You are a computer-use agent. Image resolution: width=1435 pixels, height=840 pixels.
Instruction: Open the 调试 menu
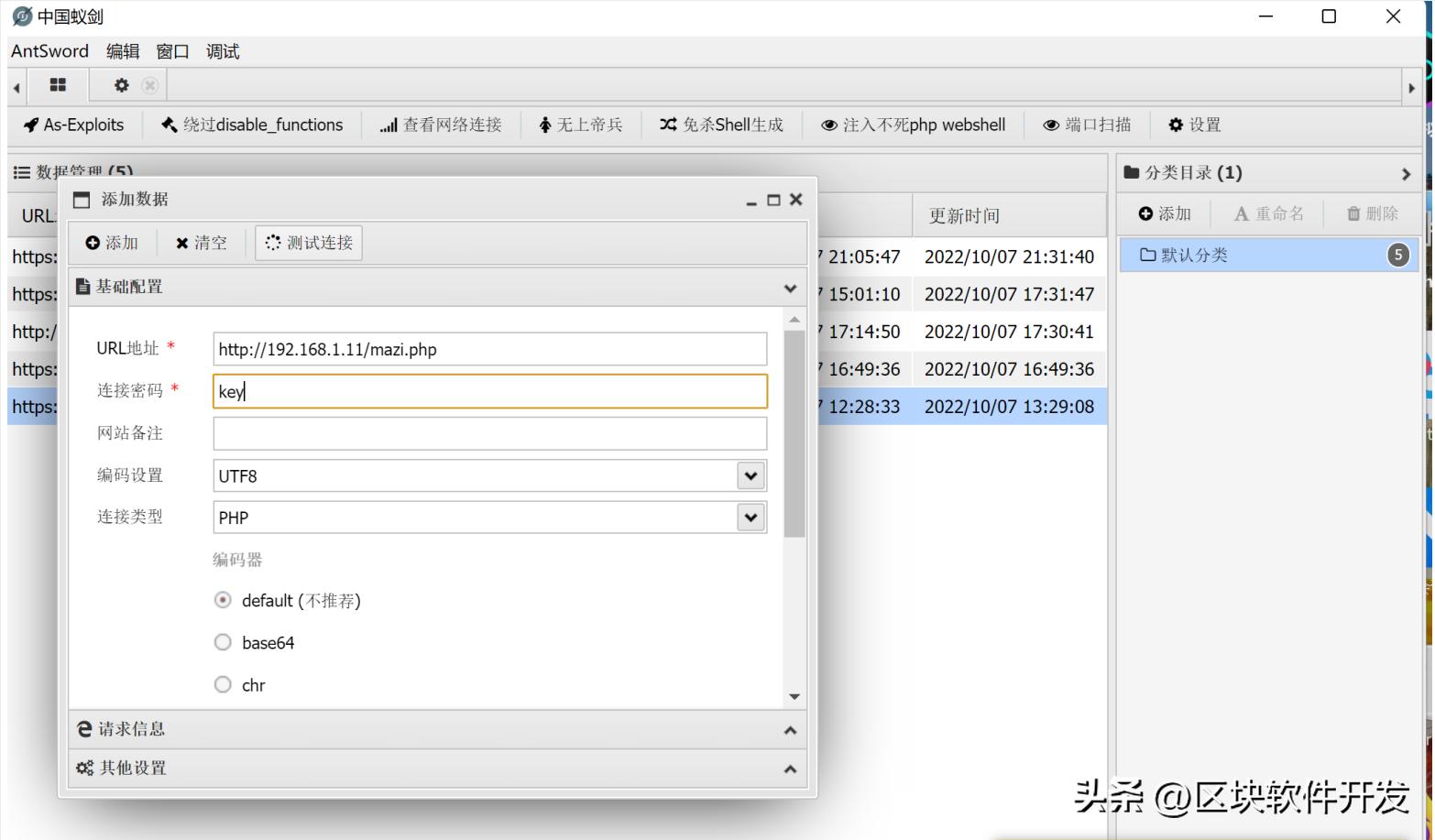(x=223, y=51)
